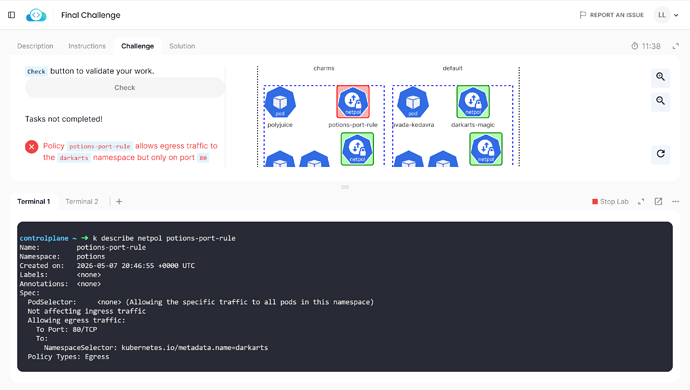
Task: Click the Final Challenge title
Action: (x=91, y=15)
